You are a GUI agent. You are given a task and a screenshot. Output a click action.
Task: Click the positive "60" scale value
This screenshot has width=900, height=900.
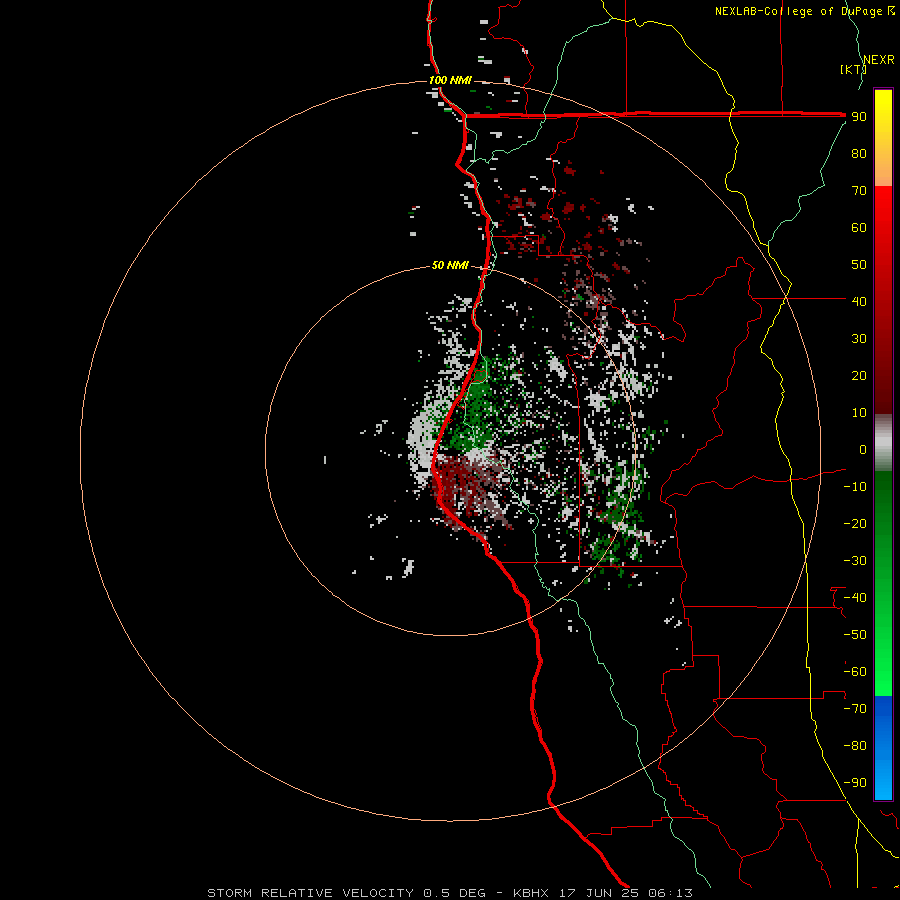point(859,227)
